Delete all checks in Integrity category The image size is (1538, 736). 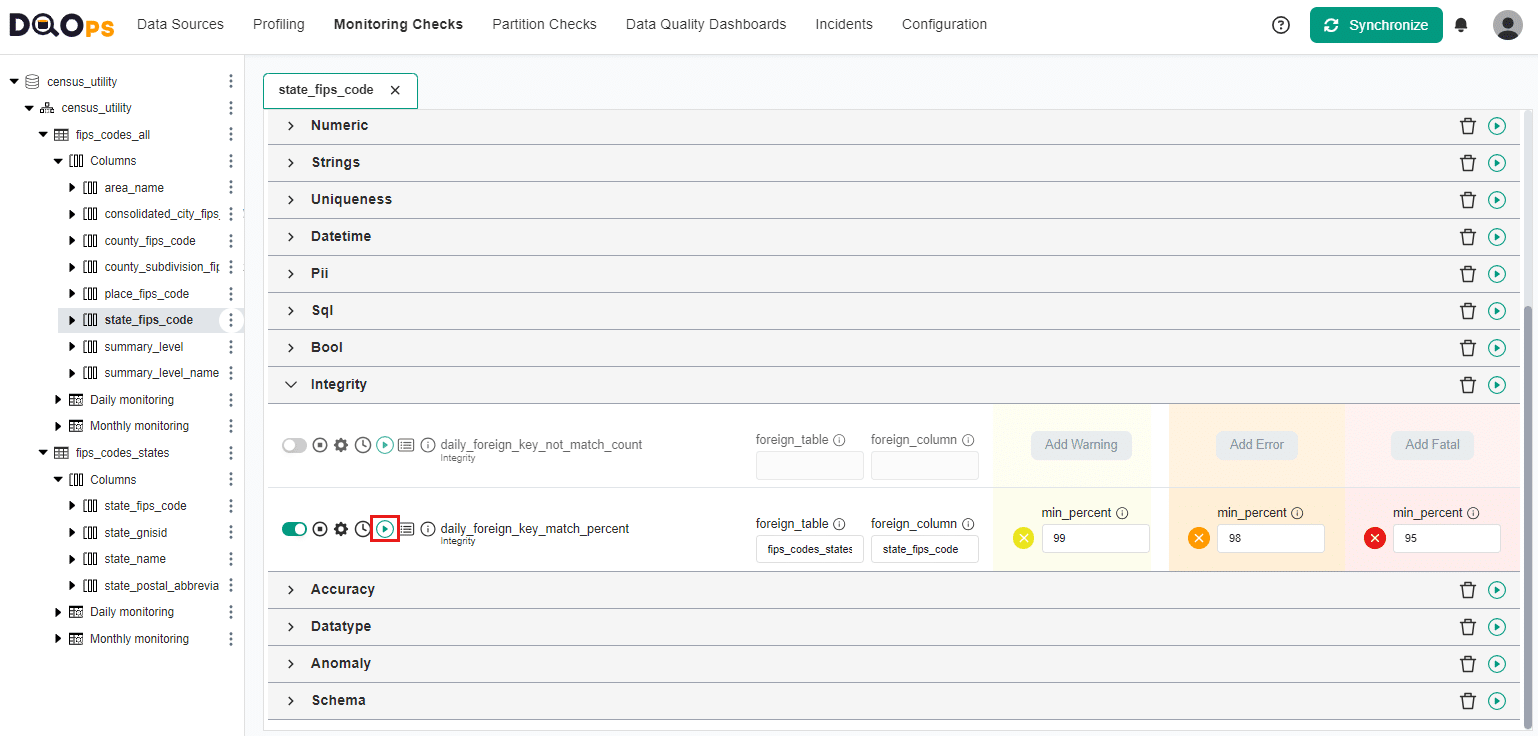point(1467,385)
